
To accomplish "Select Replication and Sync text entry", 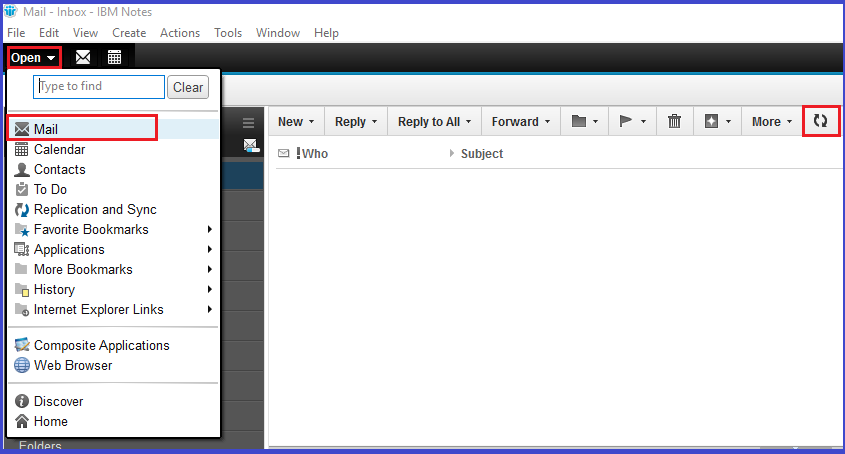I will tap(95, 209).
